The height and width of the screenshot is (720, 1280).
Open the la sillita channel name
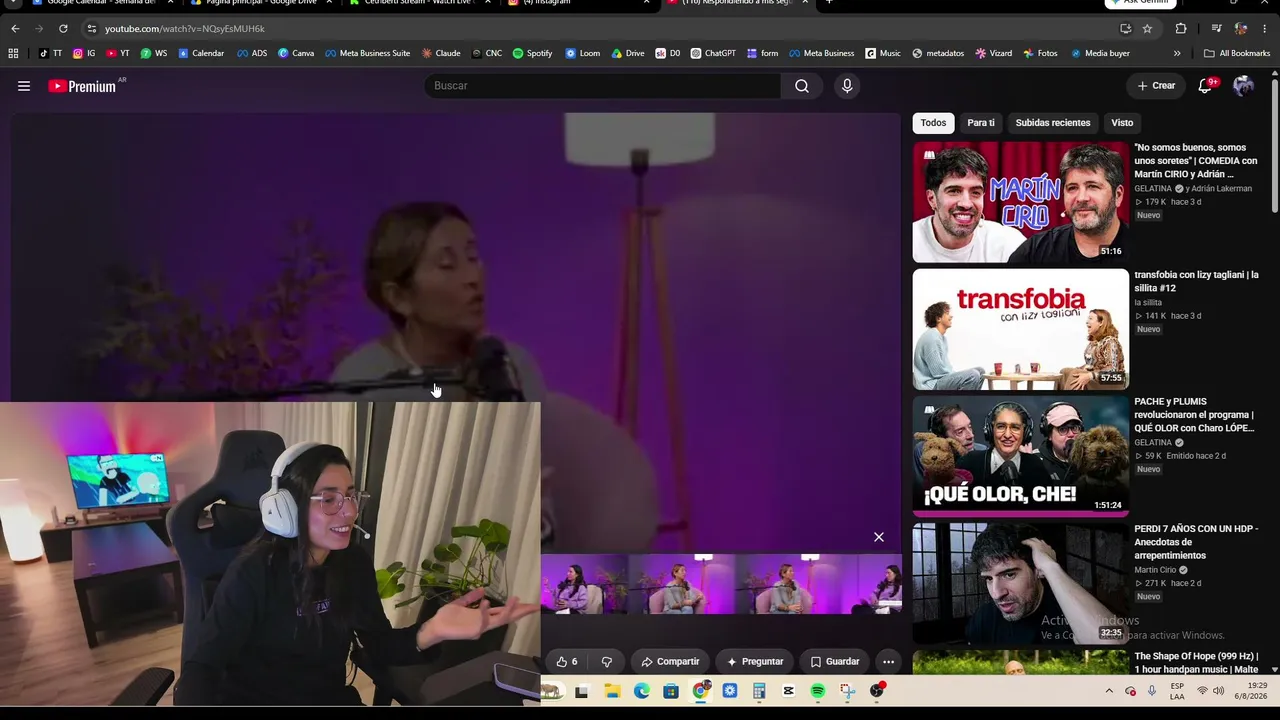click(x=1148, y=302)
